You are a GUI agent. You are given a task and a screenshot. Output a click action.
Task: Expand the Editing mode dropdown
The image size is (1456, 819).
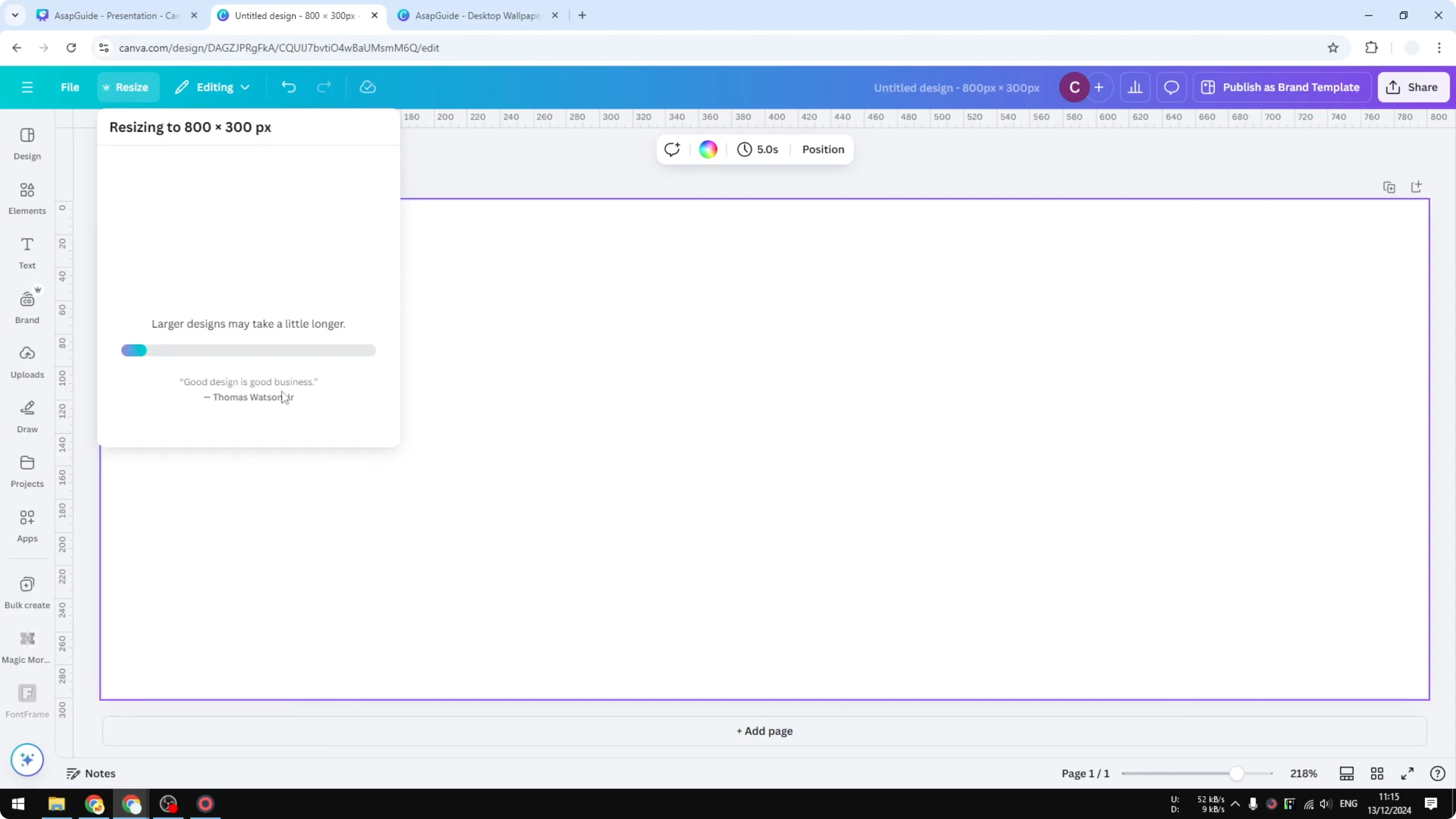coord(212,87)
